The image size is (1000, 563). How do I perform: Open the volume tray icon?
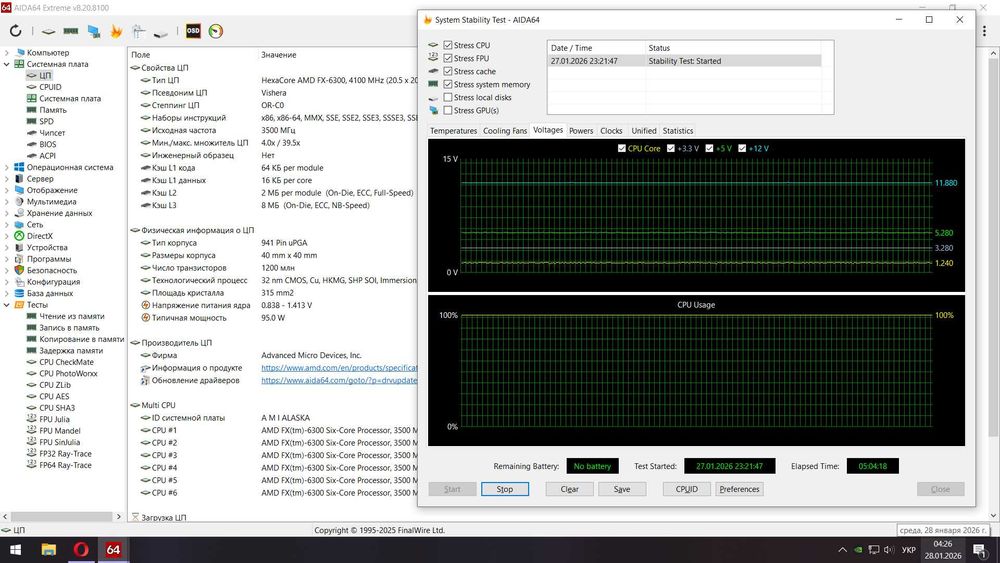coord(889,550)
